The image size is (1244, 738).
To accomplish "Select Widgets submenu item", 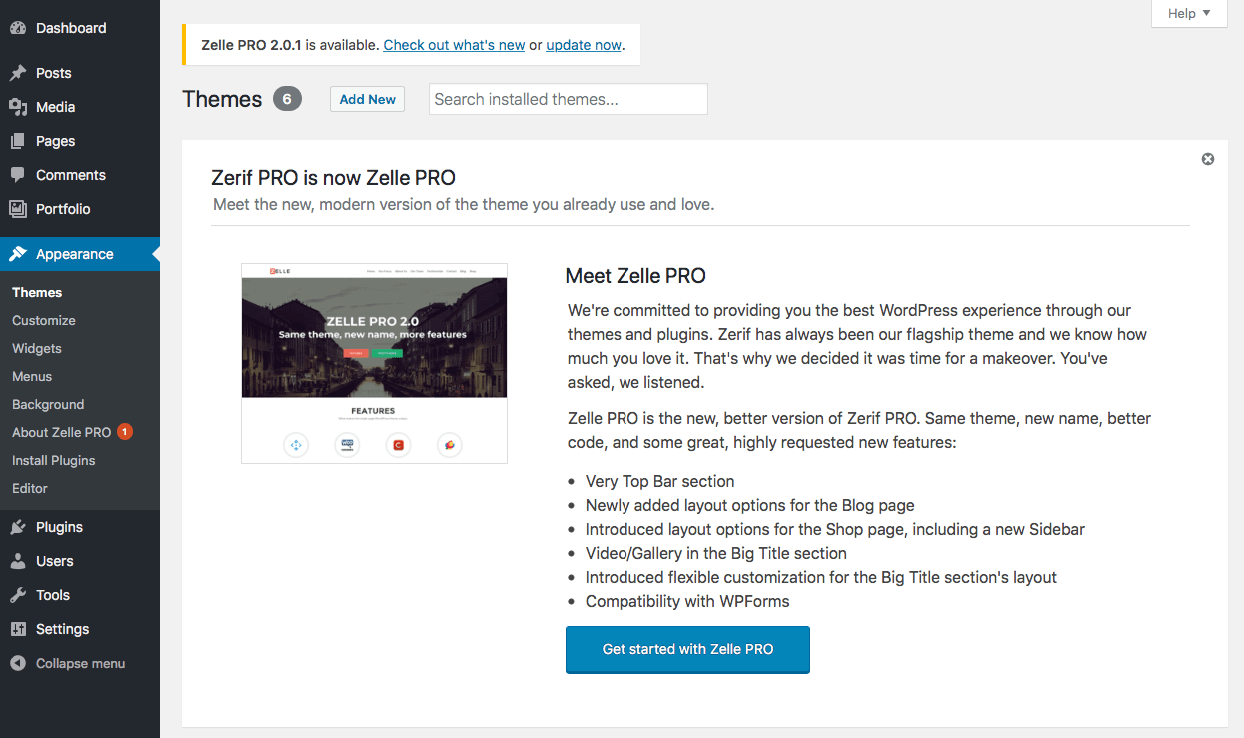I will 37,348.
